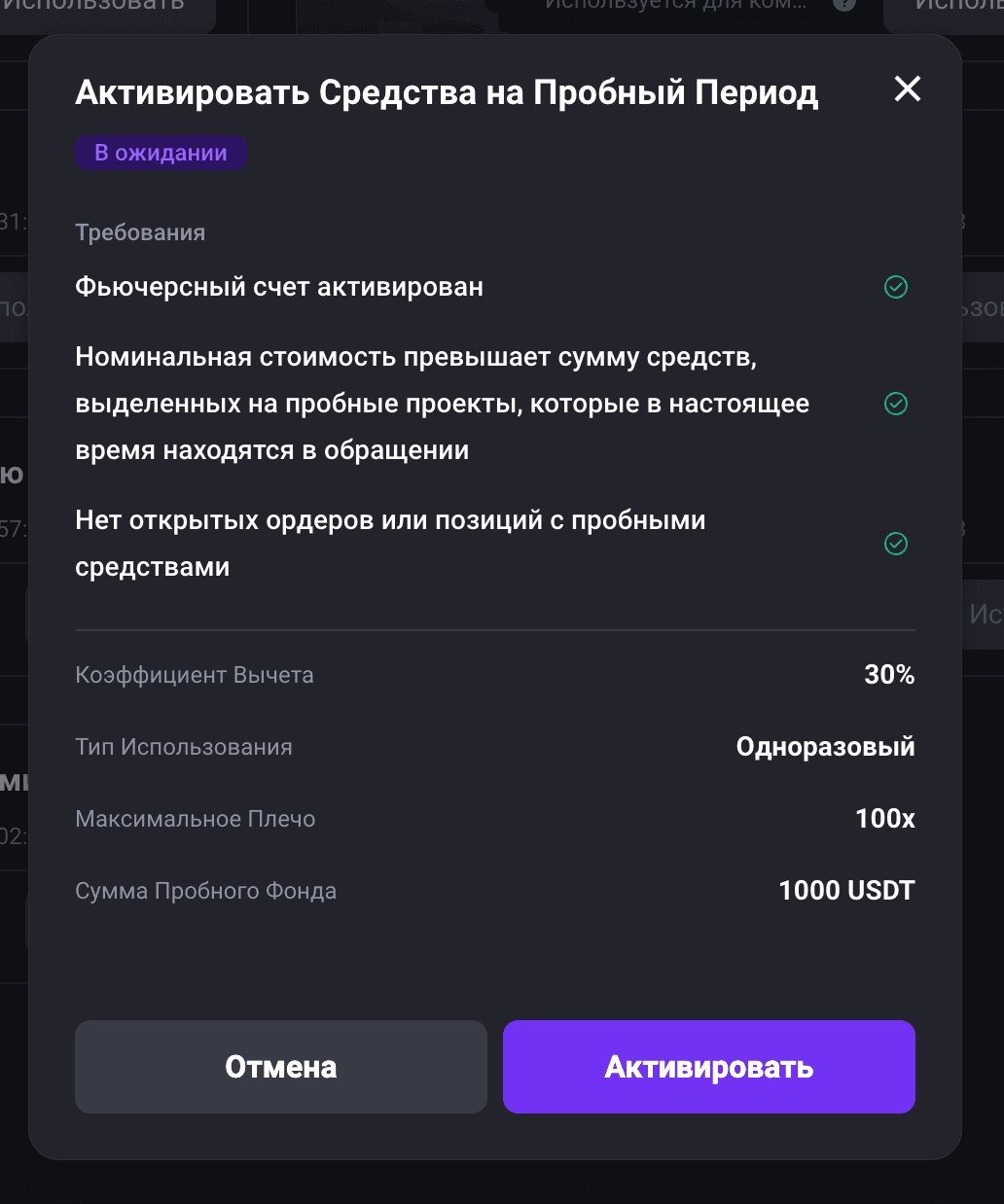The image size is (1004, 1204).
Task: Click the Нет открытых ордеров requirement text
Action: tap(390, 544)
